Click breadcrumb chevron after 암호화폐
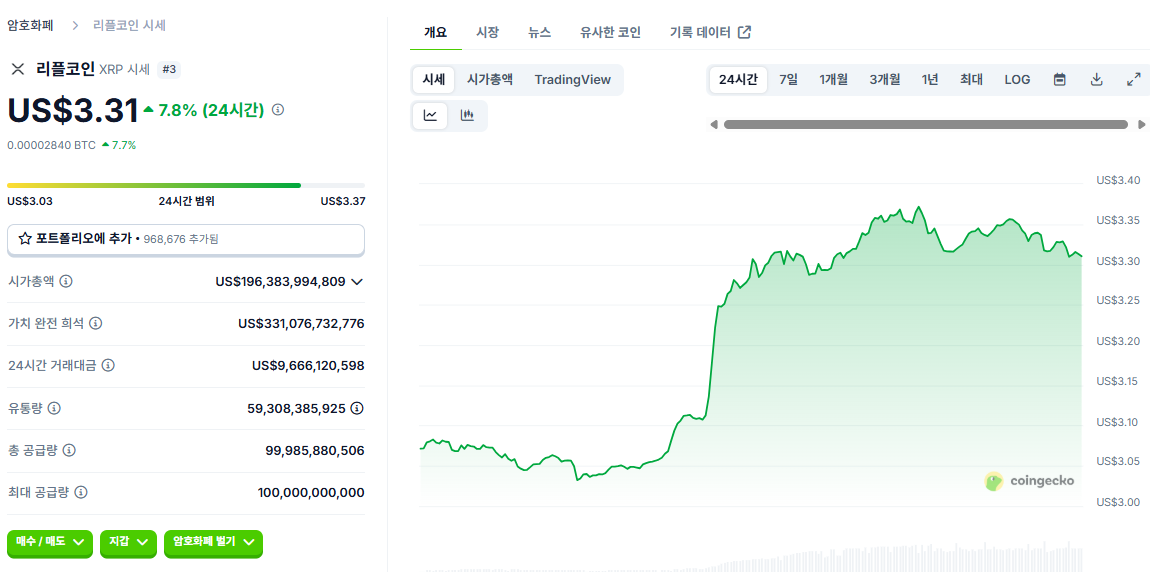The height and width of the screenshot is (572, 1160). tap(75, 25)
